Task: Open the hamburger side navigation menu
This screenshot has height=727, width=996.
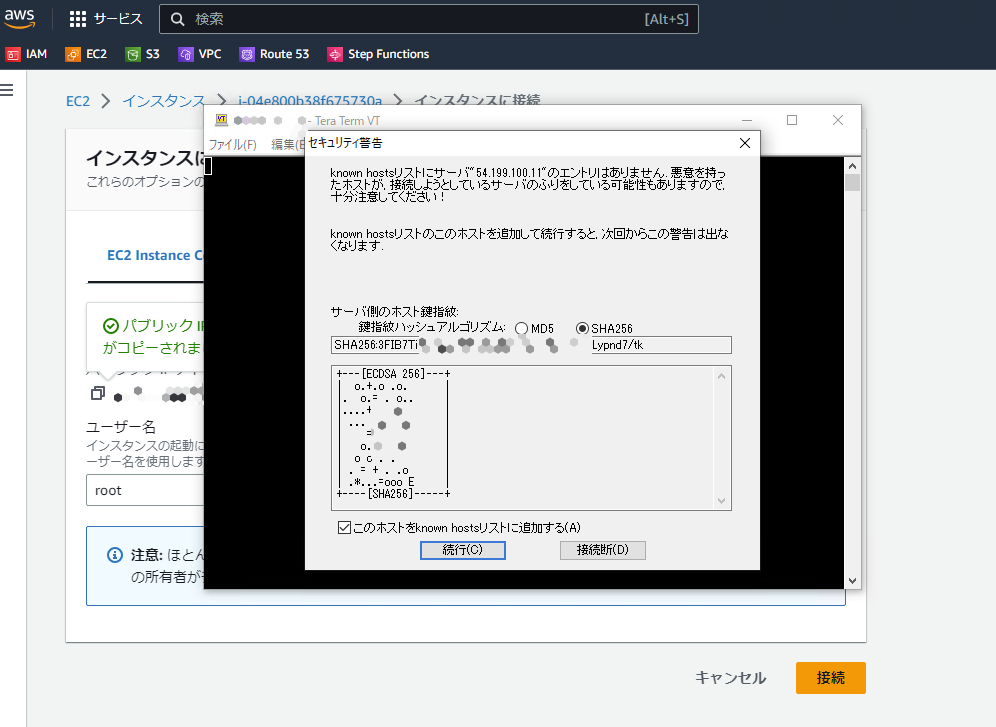Action: click(x=7, y=90)
